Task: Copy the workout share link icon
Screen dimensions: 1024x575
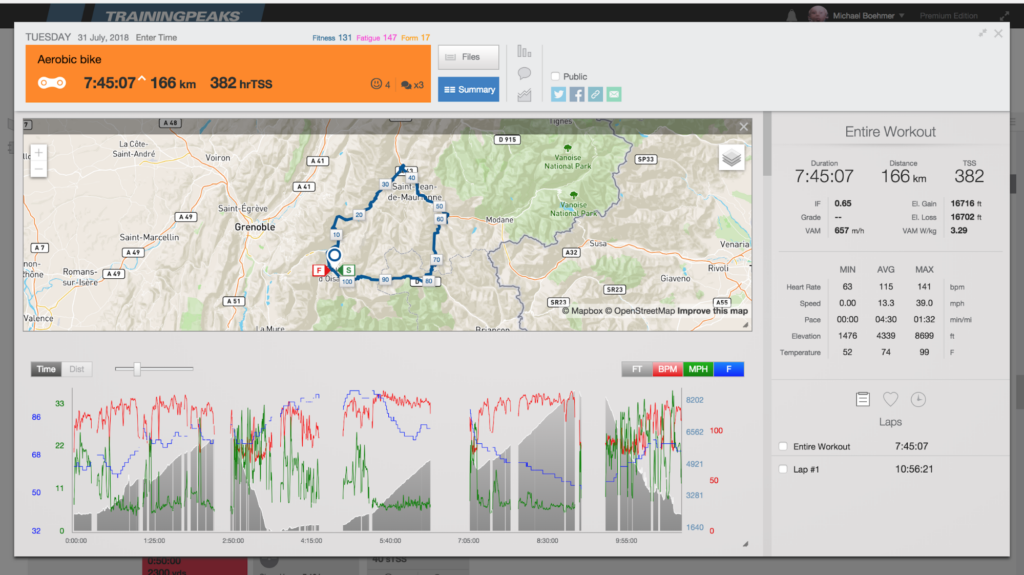Action: click(595, 94)
